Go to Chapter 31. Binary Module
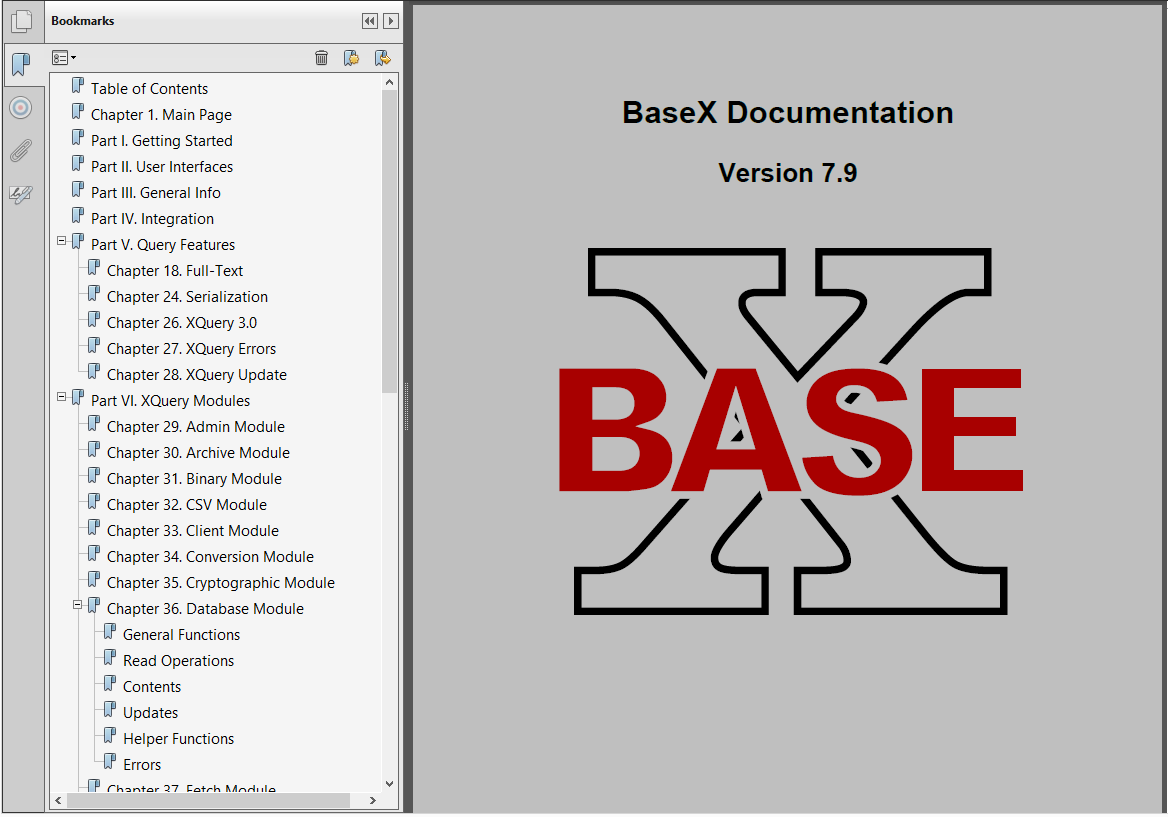 pyautogui.click(x=194, y=479)
